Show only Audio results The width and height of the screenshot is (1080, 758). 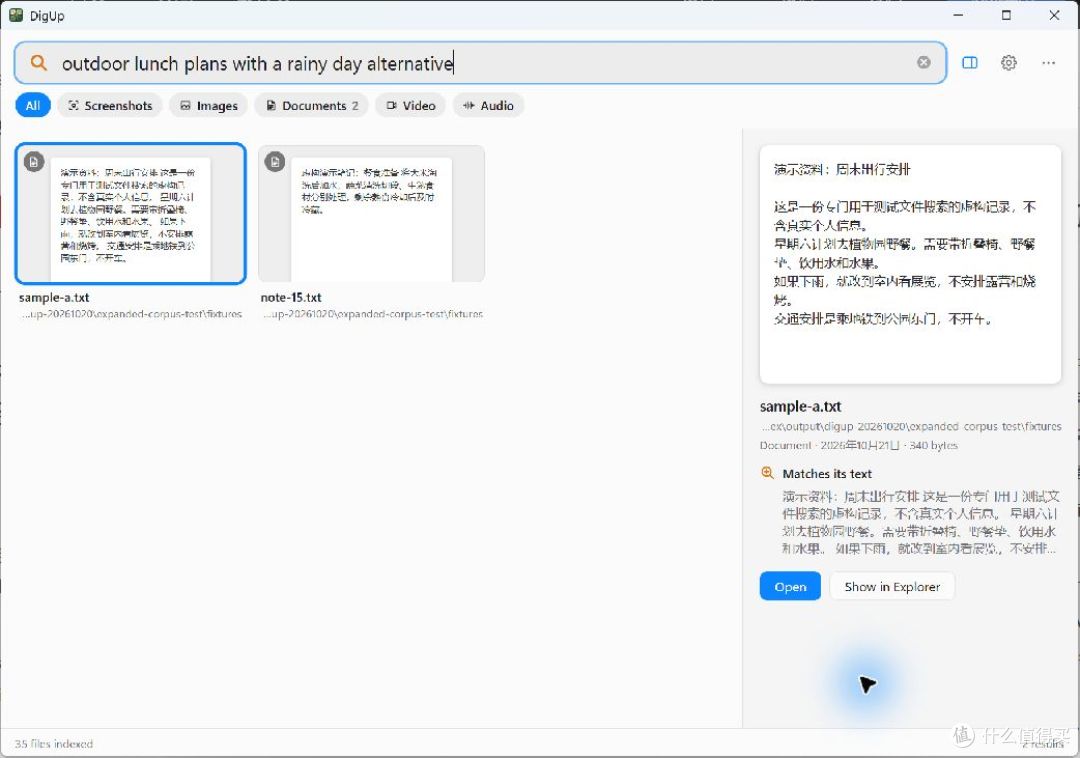[x=488, y=105]
